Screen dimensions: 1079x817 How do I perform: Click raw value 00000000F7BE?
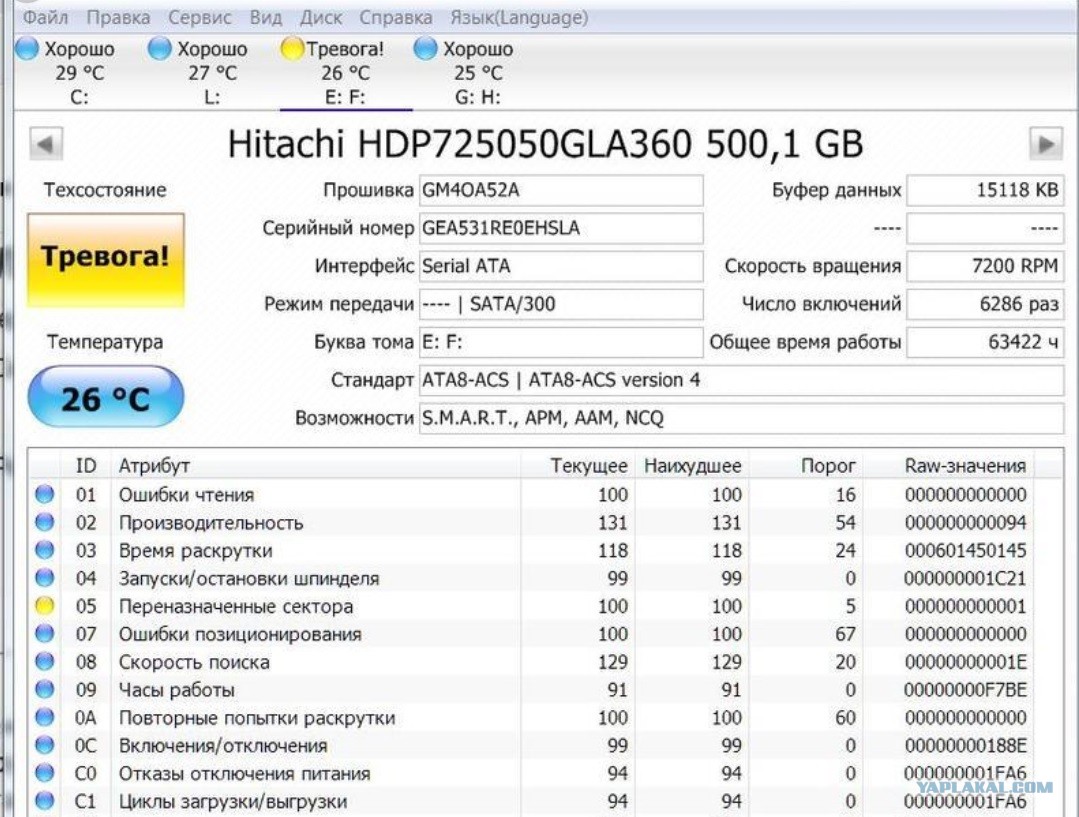965,690
